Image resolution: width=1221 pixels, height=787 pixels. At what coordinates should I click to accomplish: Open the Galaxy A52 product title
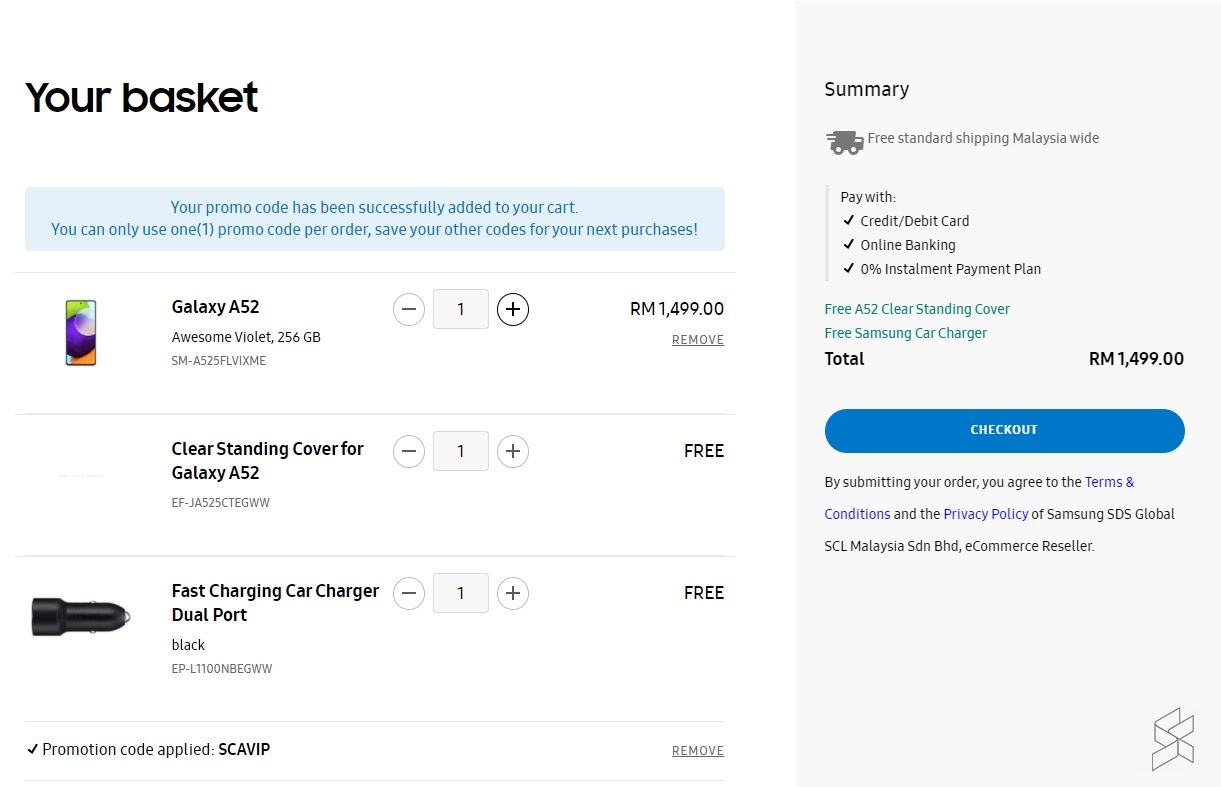click(x=215, y=307)
